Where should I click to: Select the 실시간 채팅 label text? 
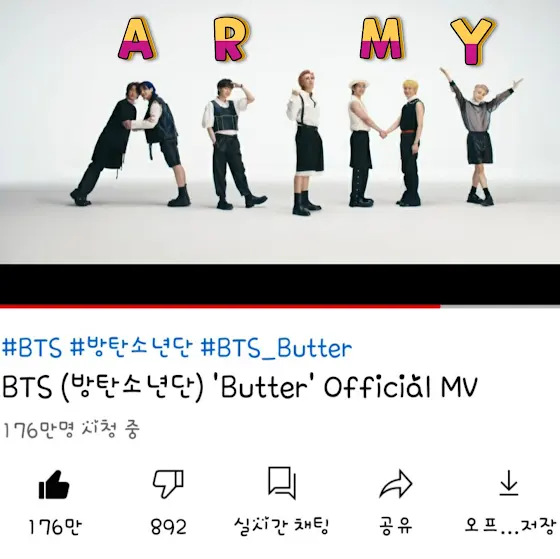(281, 527)
